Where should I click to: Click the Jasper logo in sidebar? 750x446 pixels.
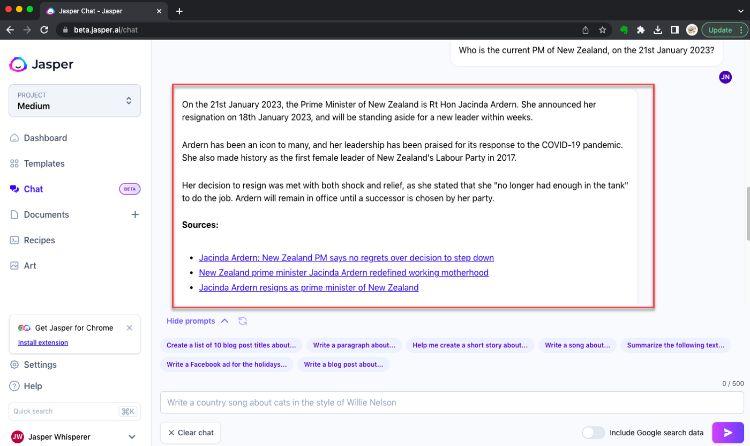pyautogui.click(x=41, y=64)
